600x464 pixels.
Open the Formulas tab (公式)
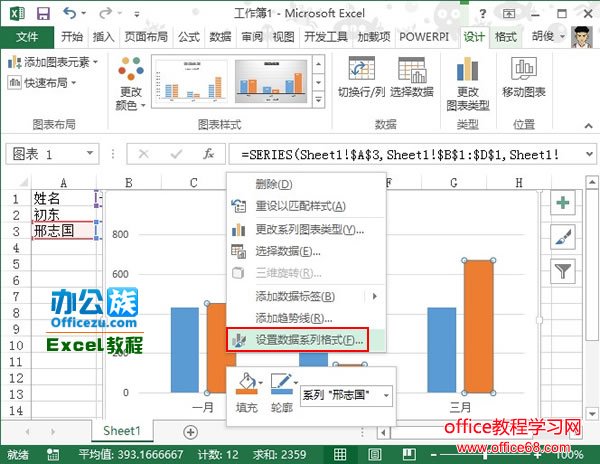pyautogui.click(x=189, y=37)
